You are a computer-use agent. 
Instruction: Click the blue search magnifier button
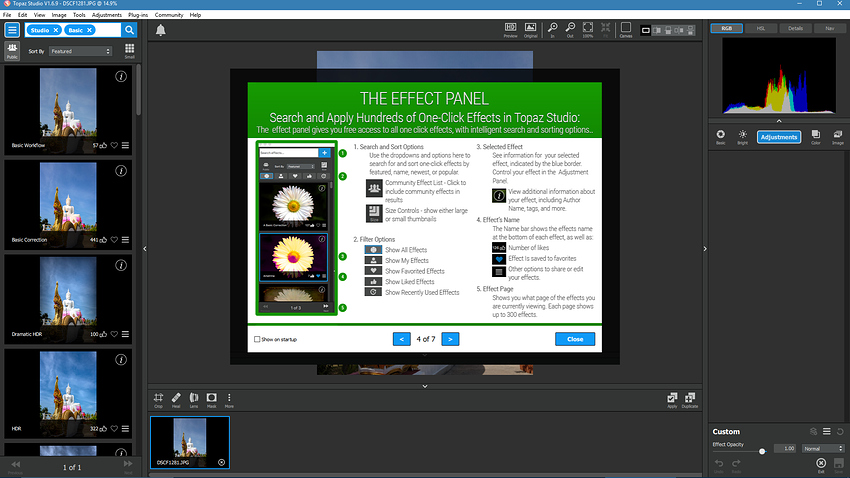[x=129, y=30]
